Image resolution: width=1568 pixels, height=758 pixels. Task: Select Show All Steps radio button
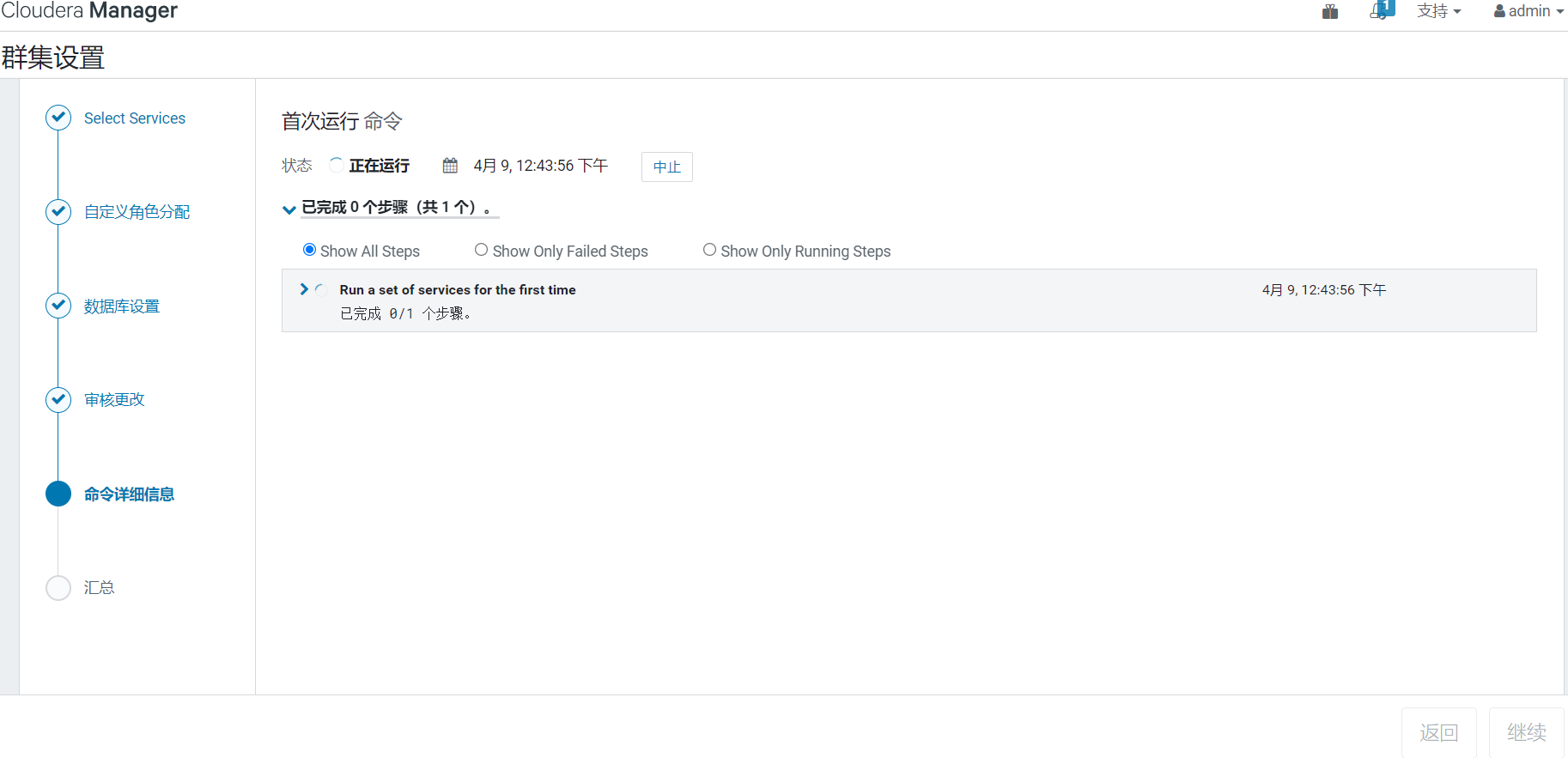[x=310, y=250]
